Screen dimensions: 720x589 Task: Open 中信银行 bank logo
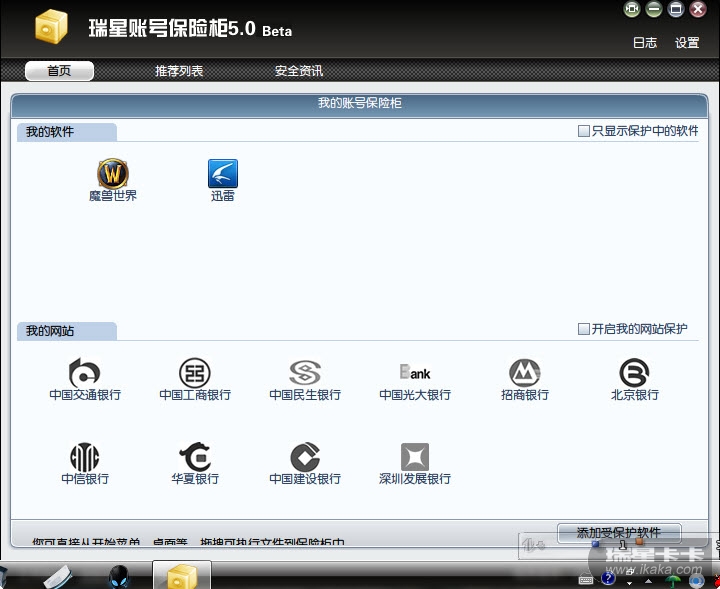[84, 457]
